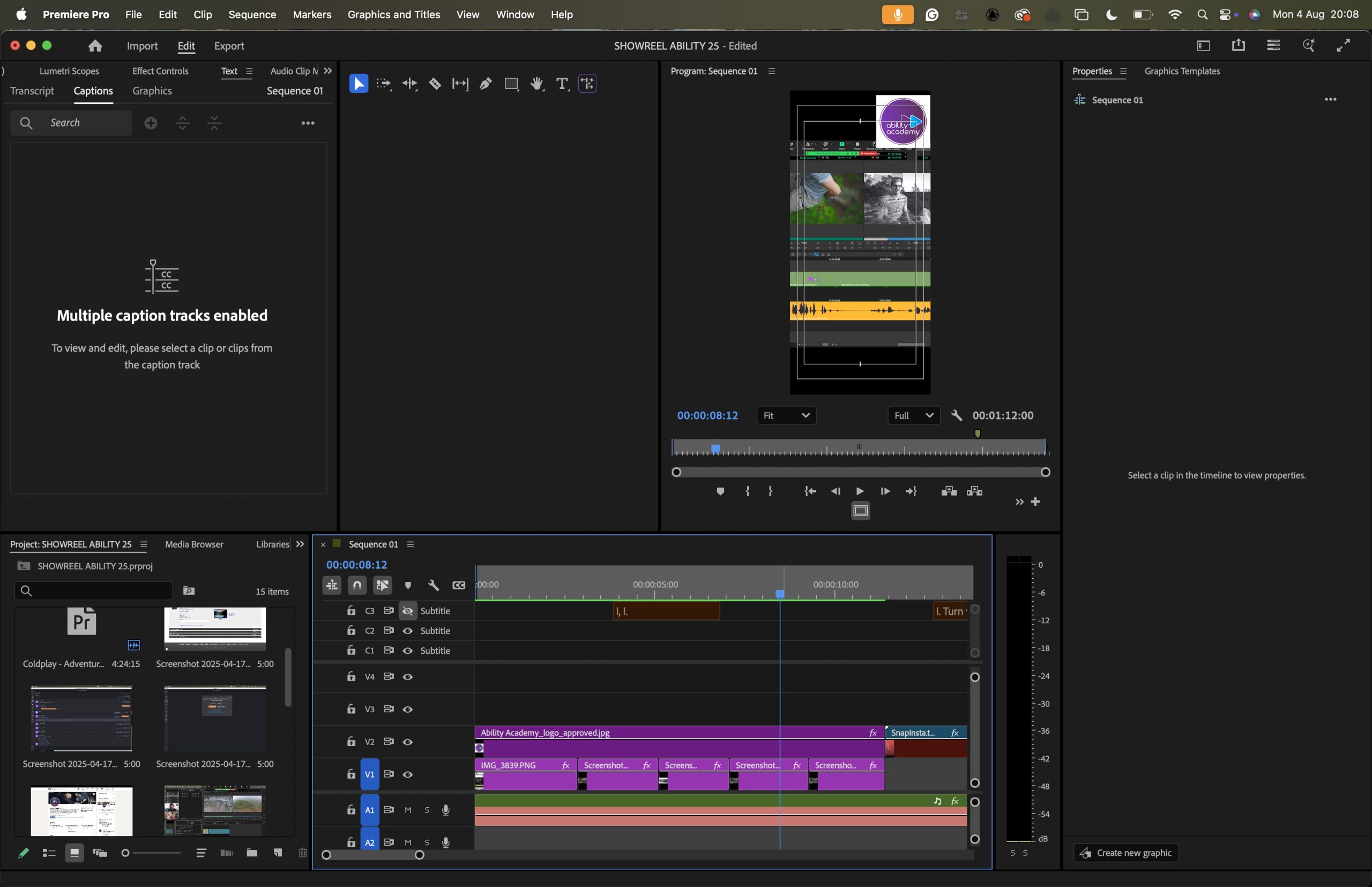Open the Fit zoom level dropdown
Screen dimensions: 1372x887
click(786, 415)
